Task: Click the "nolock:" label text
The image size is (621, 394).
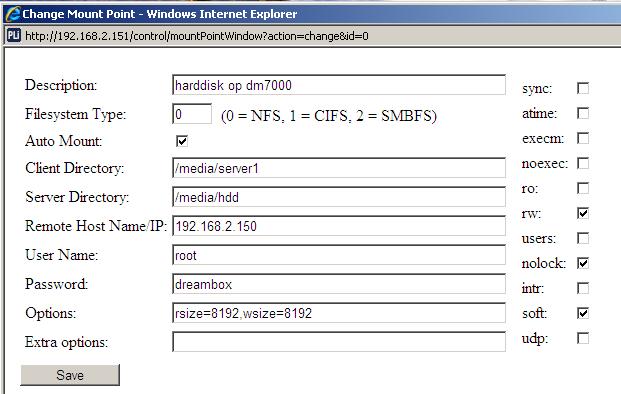Action: pos(544,263)
